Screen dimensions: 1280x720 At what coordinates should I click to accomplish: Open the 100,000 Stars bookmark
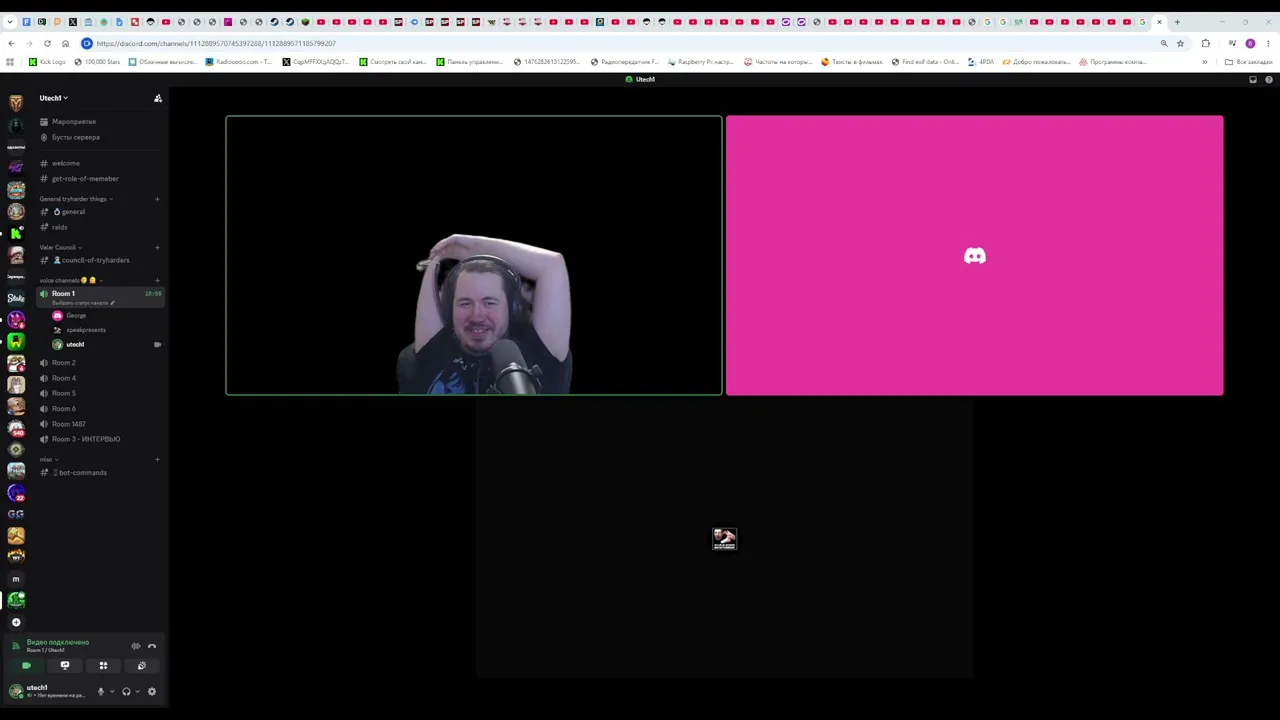coord(97,62)
